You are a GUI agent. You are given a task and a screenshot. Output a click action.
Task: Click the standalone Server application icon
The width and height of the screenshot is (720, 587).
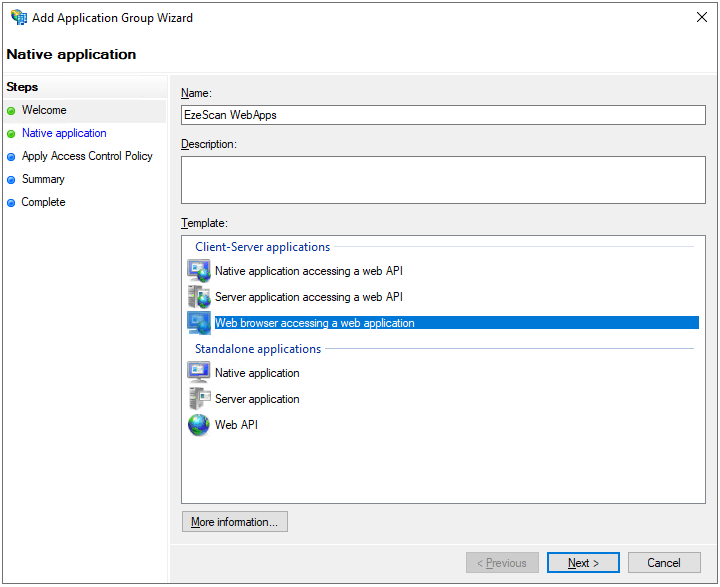pyautogui.click(x=198, y=399)
